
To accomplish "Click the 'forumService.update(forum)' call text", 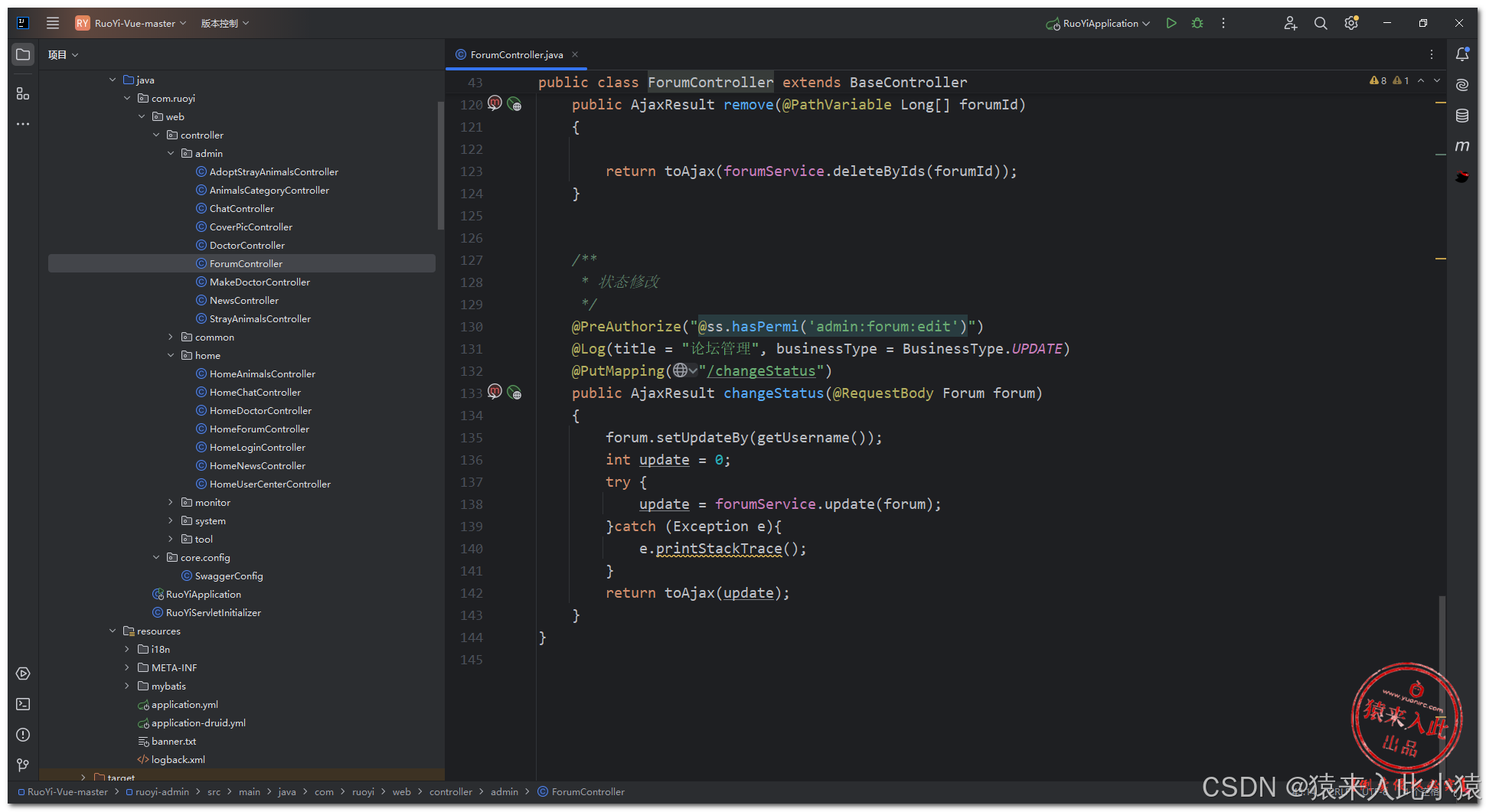I will tap(824, 504).
